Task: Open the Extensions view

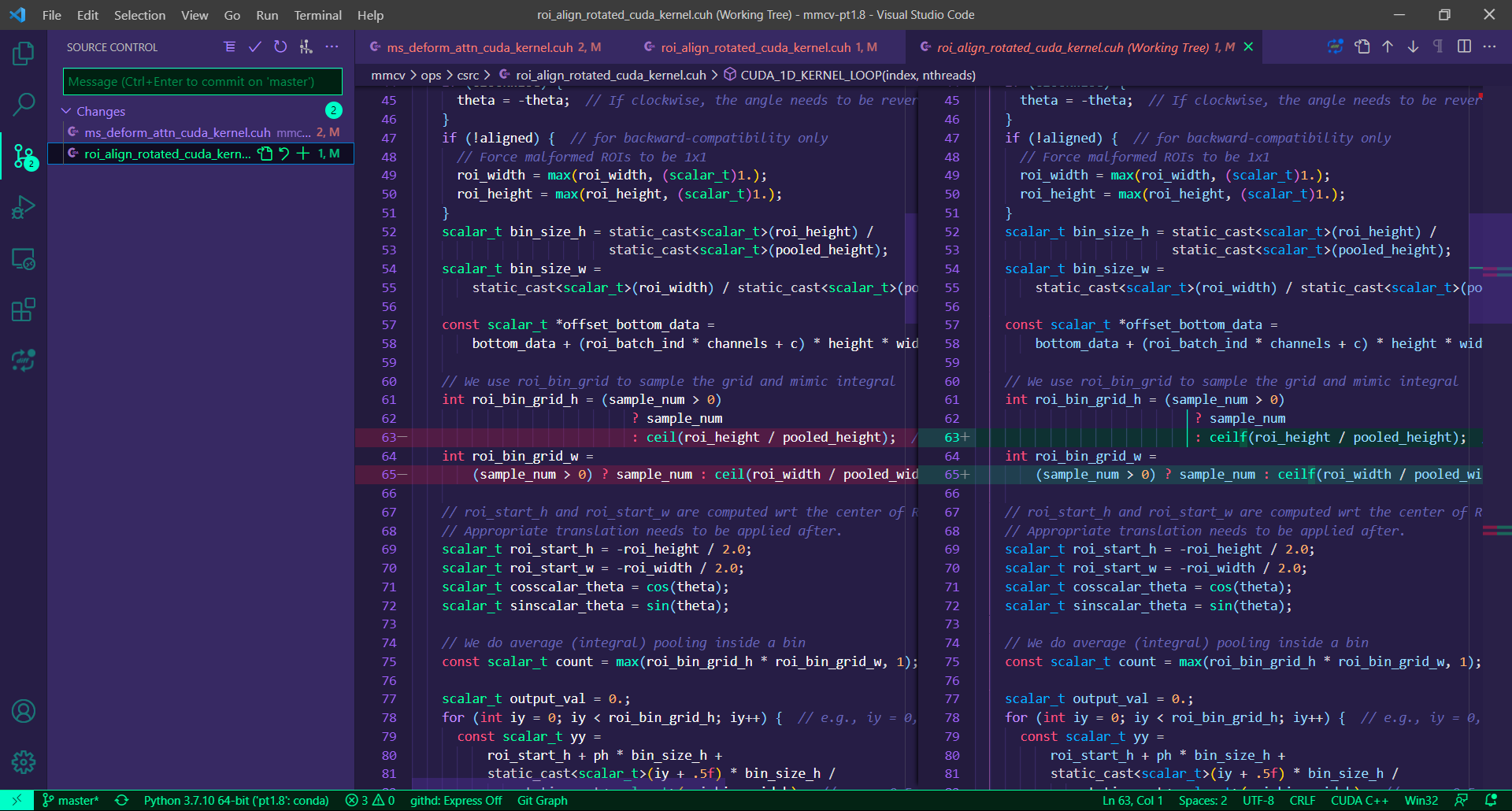Action: 24,309
